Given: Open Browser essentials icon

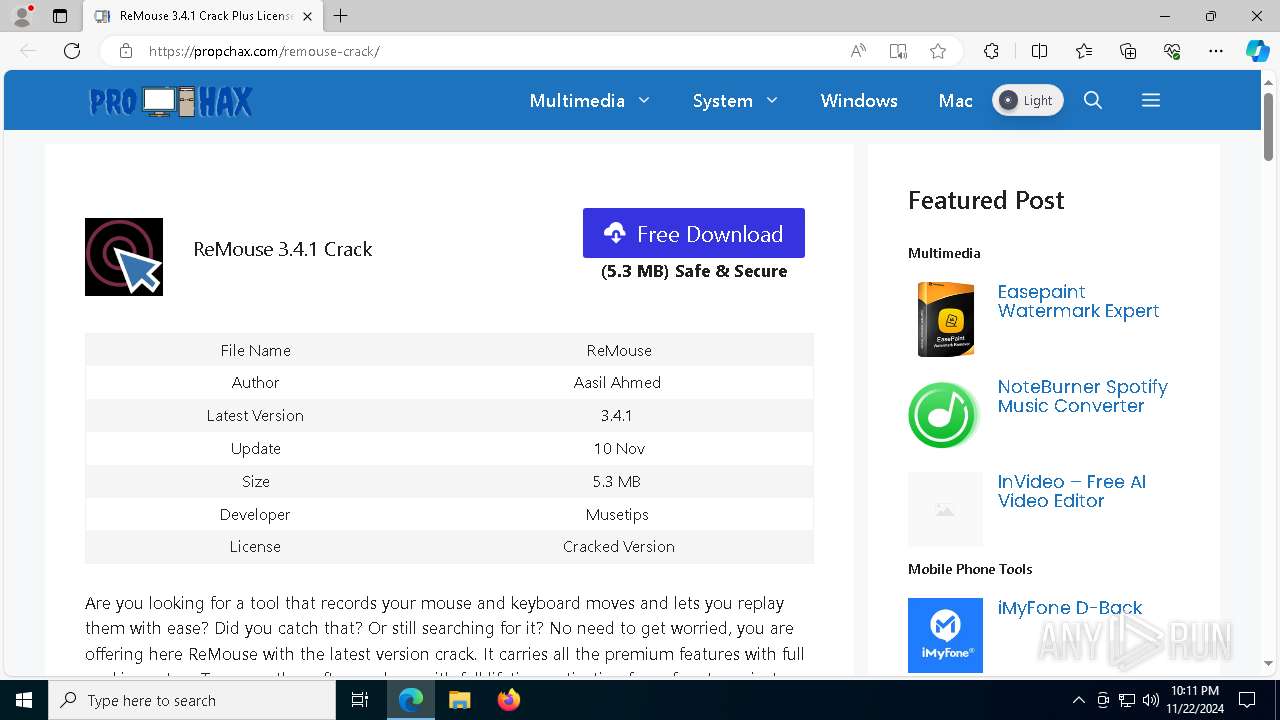Looking at the screenshot, I should click(1172, 51).
